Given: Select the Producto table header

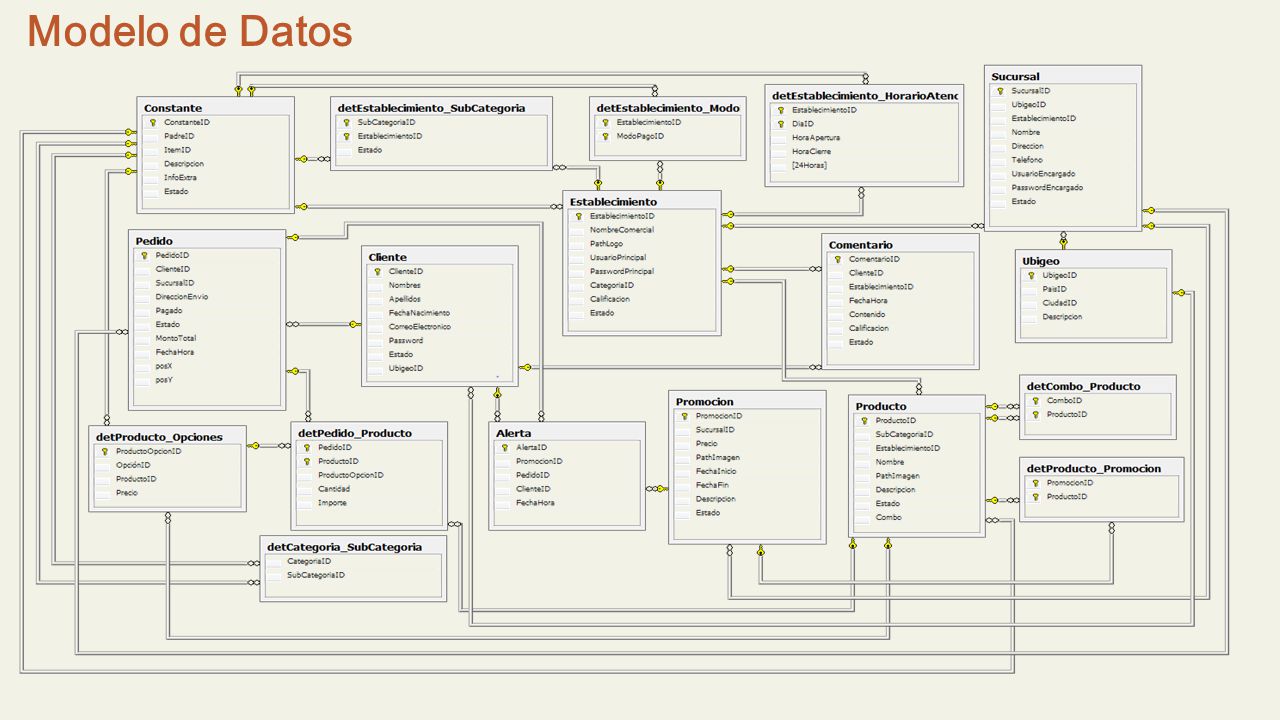Looking at the screenshot, I should click(881, 406).
